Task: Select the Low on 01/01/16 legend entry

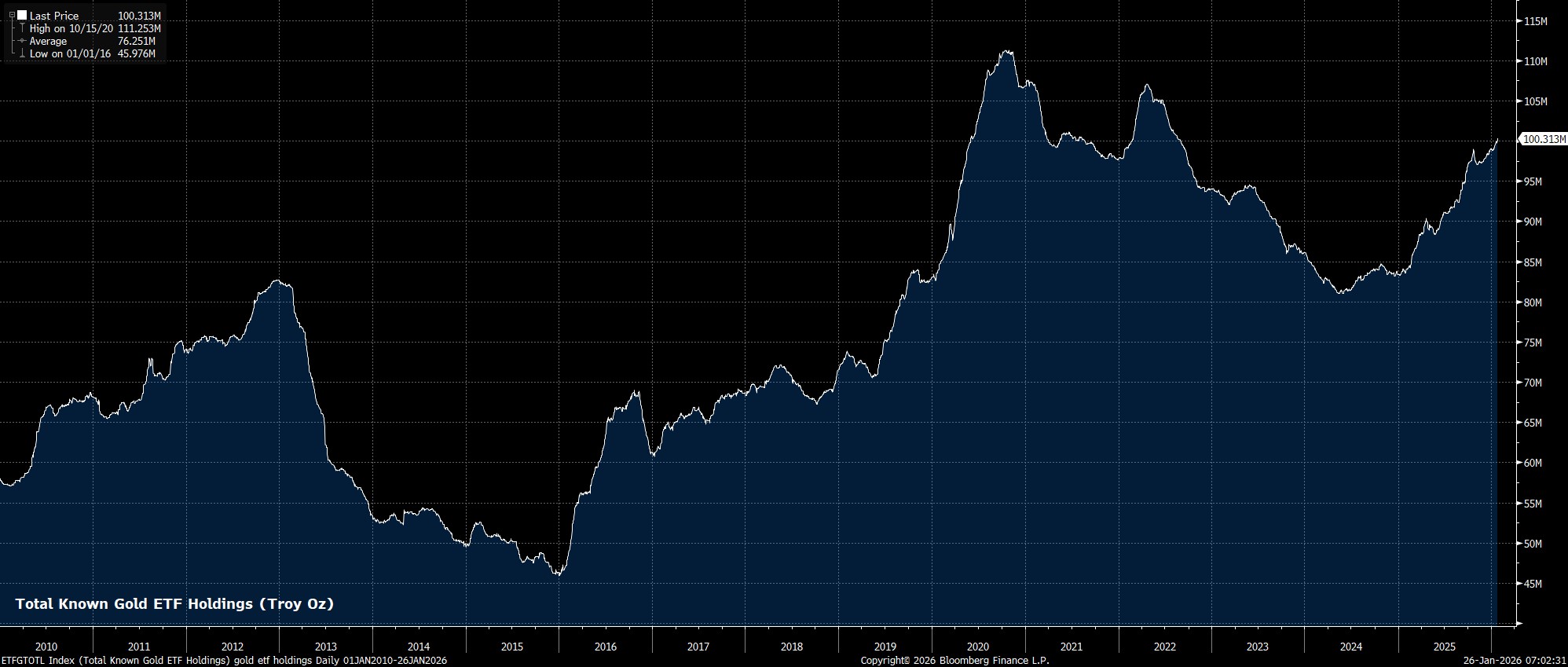Action: [x=70, y=53]
